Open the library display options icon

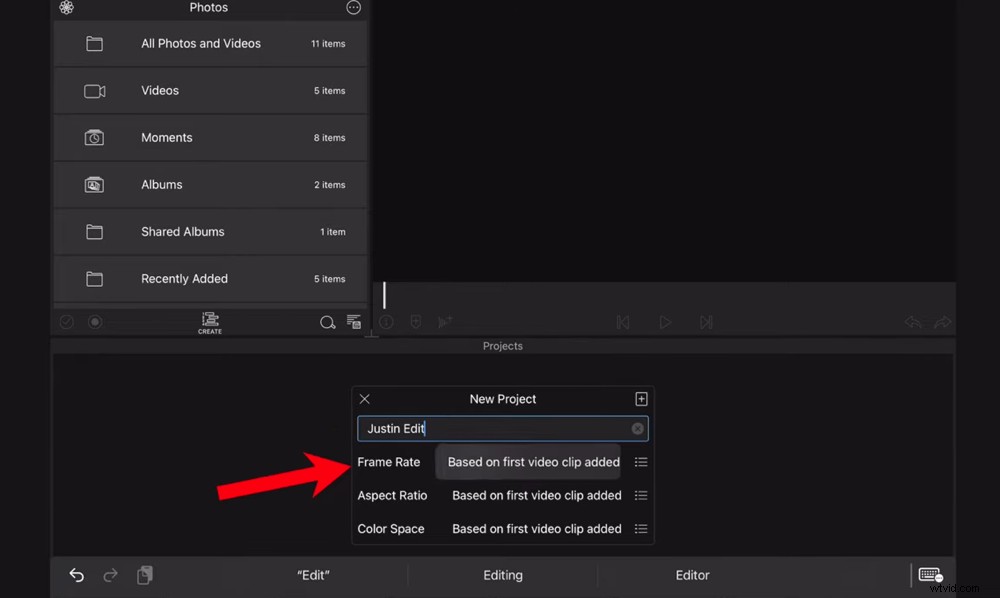(x=353, y=322)
